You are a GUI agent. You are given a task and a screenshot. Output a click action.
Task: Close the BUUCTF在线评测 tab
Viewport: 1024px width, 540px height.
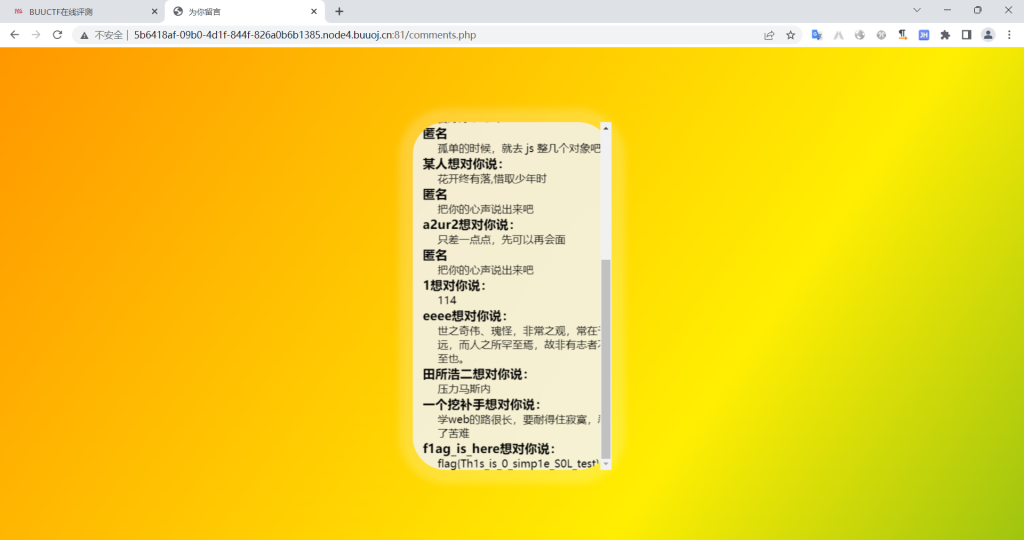tap(154, 11)
